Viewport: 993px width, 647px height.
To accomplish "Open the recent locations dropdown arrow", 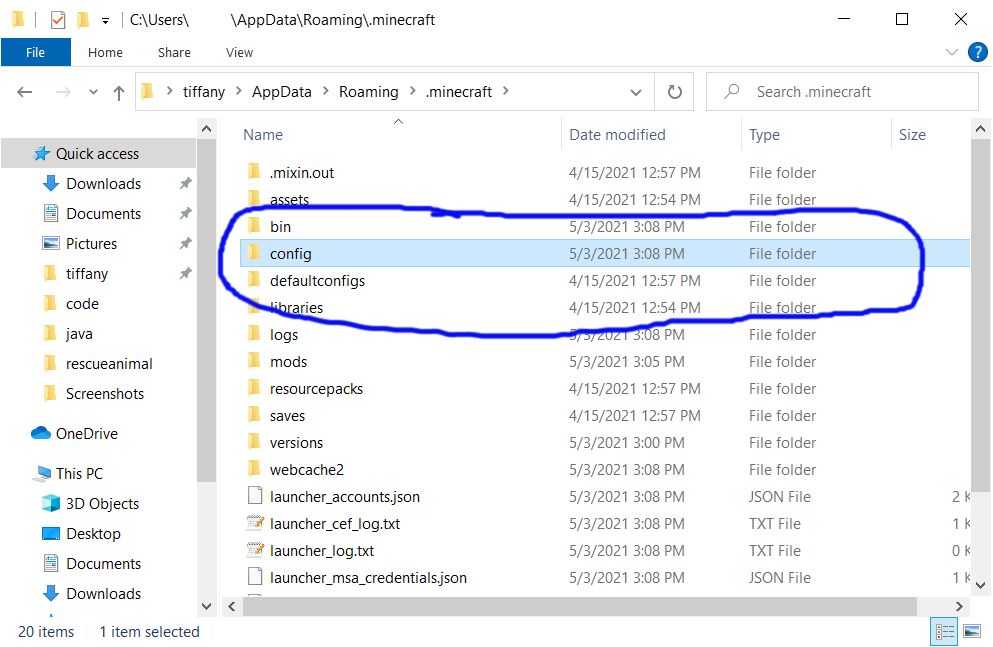I will 93,92.
